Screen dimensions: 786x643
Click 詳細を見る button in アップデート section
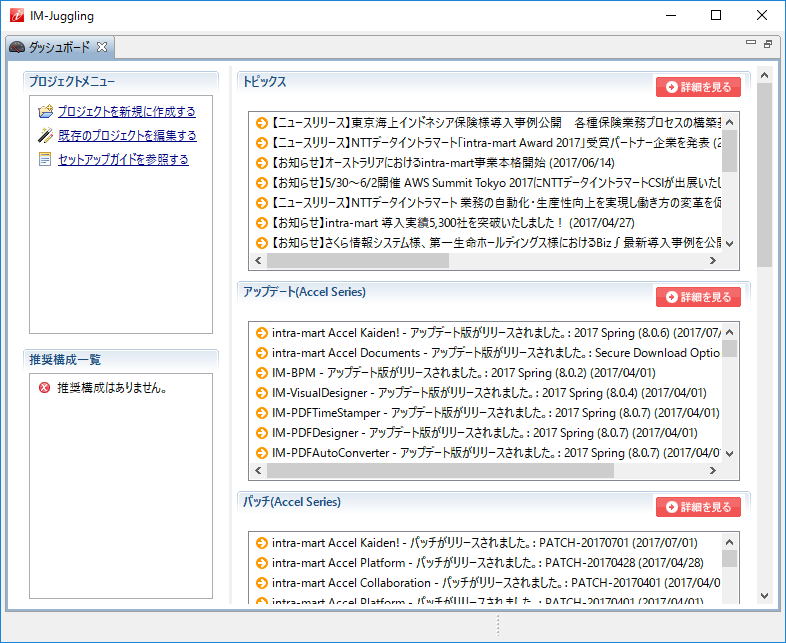coord(698,297)
